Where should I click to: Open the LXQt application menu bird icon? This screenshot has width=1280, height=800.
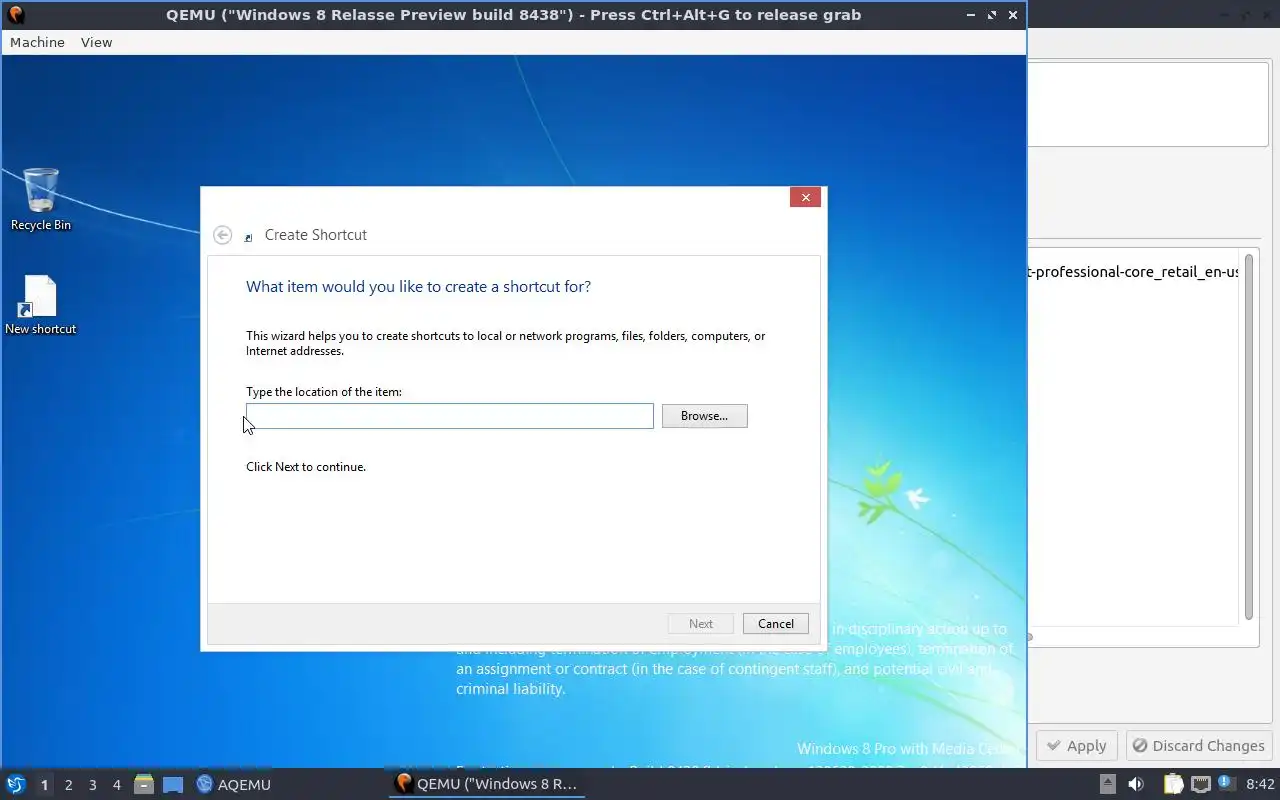point(15,784)
